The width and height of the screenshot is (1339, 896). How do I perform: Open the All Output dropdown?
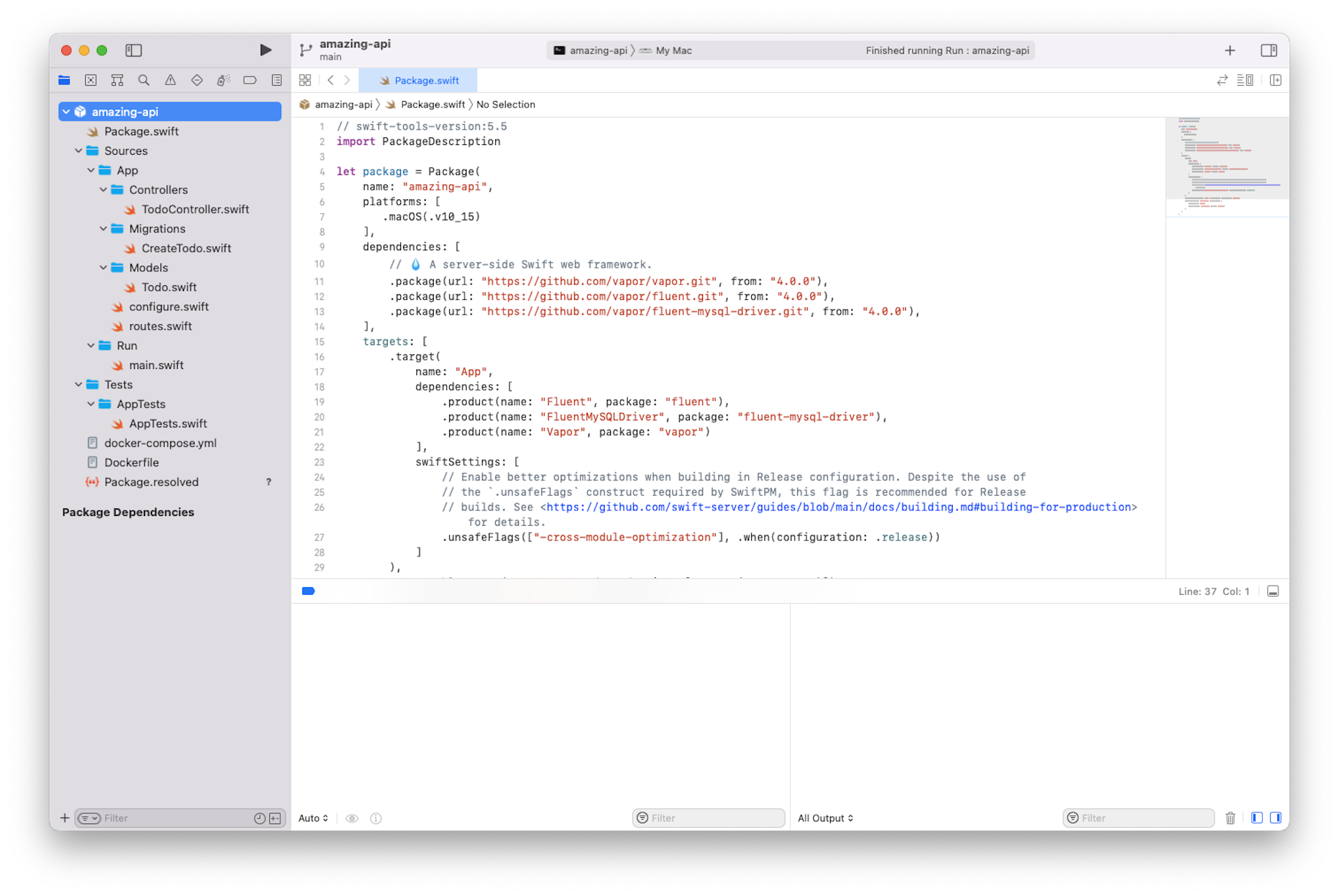pyautogui.click(x=825, y=818)
